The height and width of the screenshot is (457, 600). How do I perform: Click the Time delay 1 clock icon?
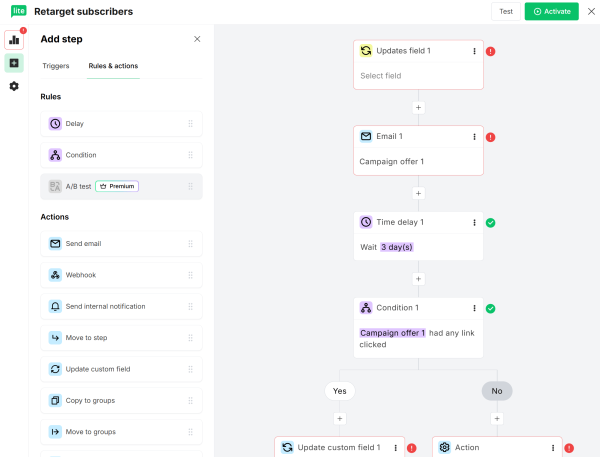(366, 222)
